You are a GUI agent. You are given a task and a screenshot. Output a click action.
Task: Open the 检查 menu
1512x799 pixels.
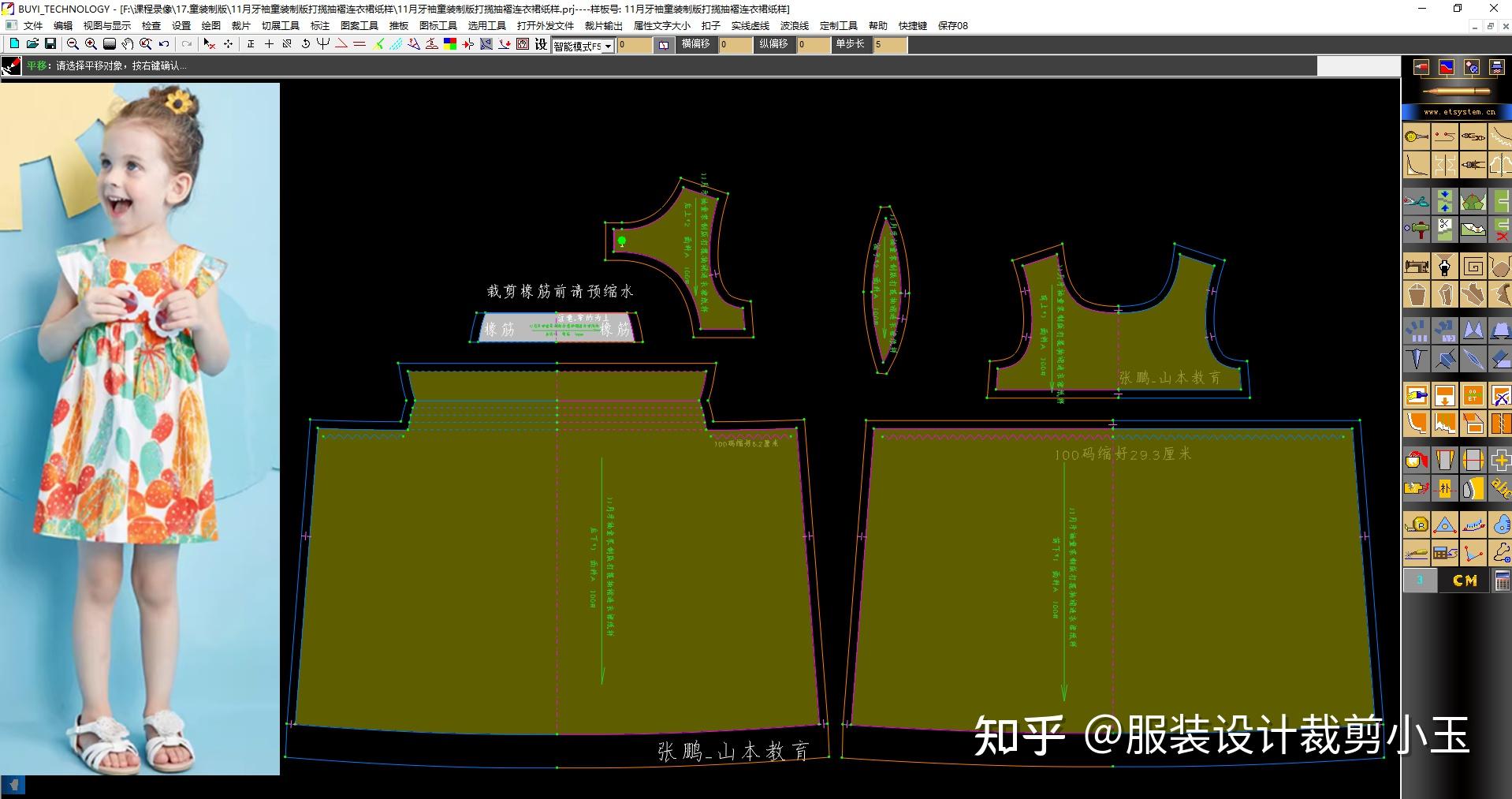click(x=151, y=26)
